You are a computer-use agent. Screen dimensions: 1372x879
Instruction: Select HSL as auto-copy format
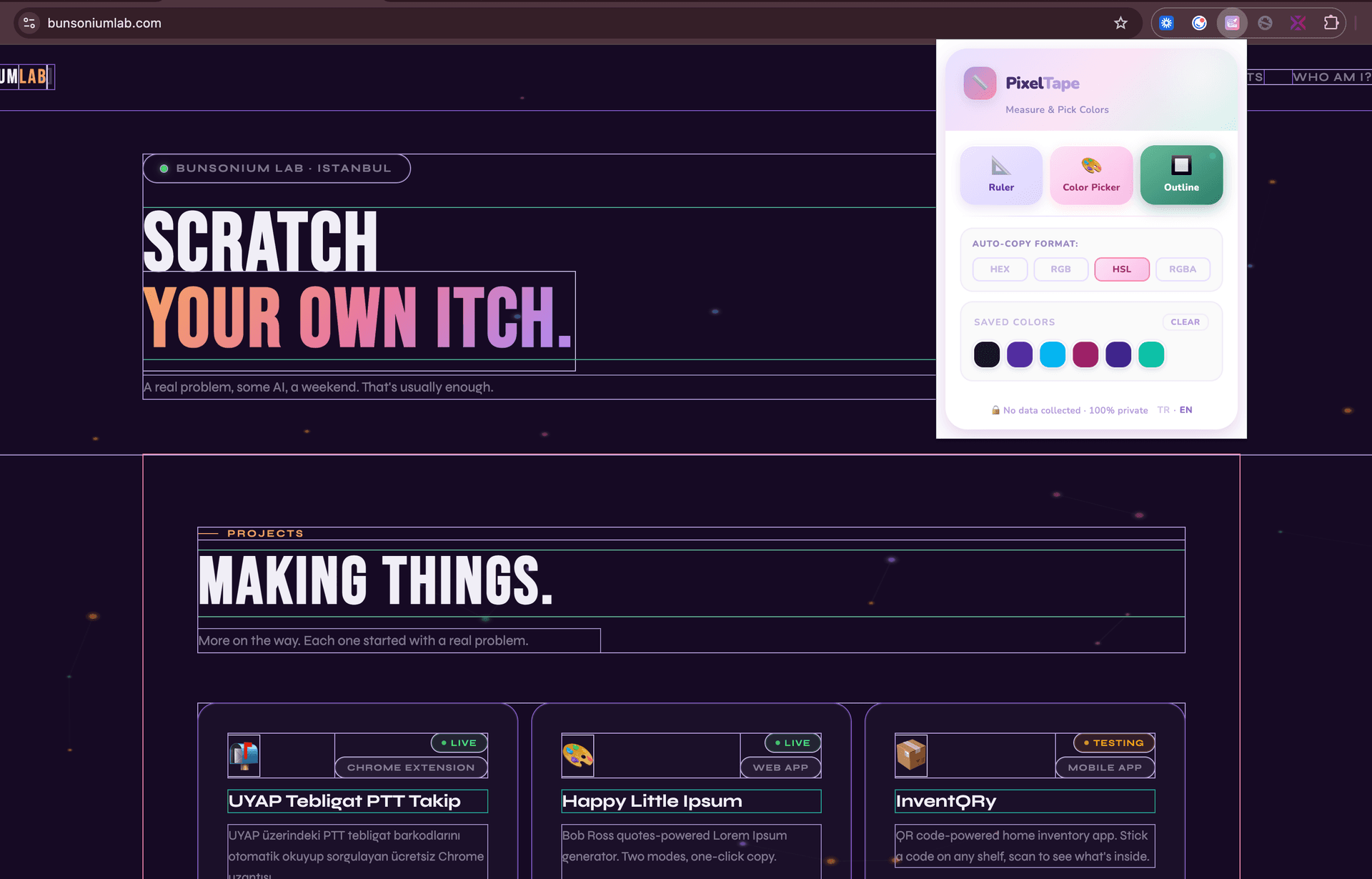coord(1122,269)
